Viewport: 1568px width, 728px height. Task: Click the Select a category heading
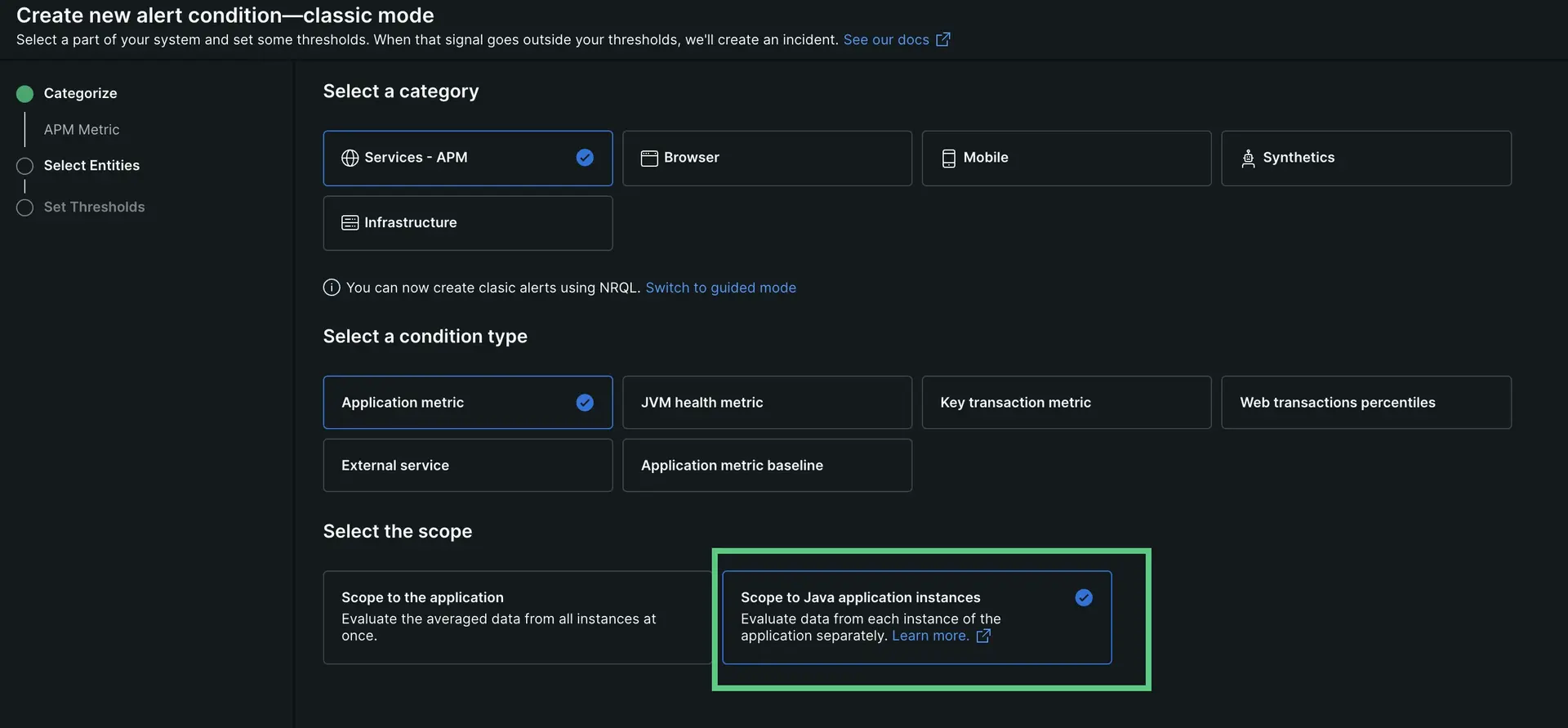(x=401, y=92)
